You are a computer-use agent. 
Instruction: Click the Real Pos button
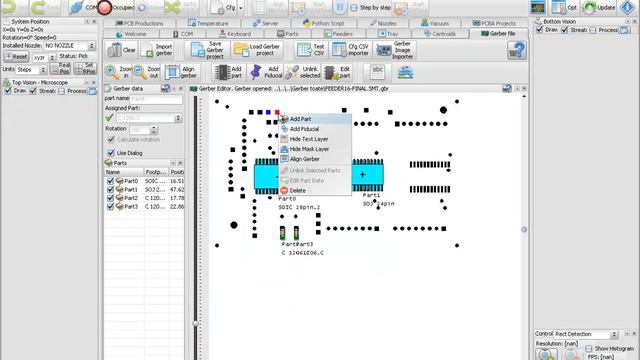(x=60, y=68)
